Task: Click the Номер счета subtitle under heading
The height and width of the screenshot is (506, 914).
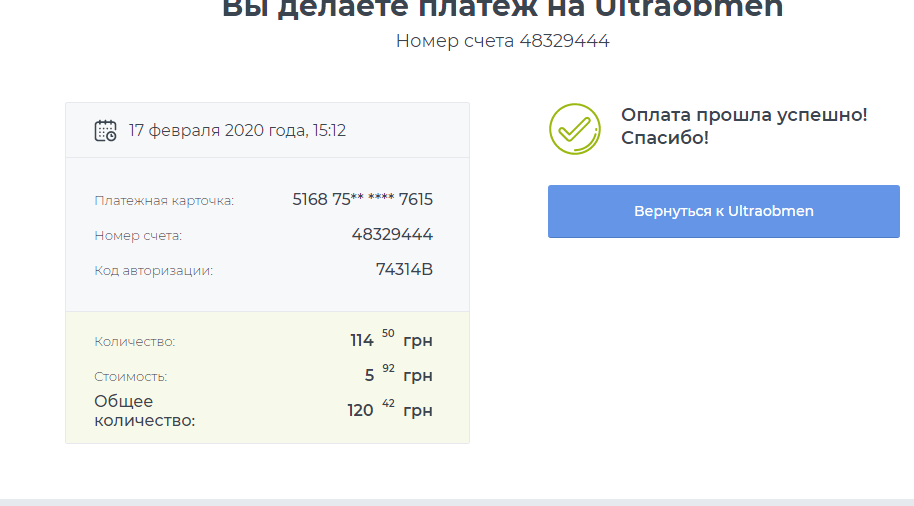Action: pos(502,41)
